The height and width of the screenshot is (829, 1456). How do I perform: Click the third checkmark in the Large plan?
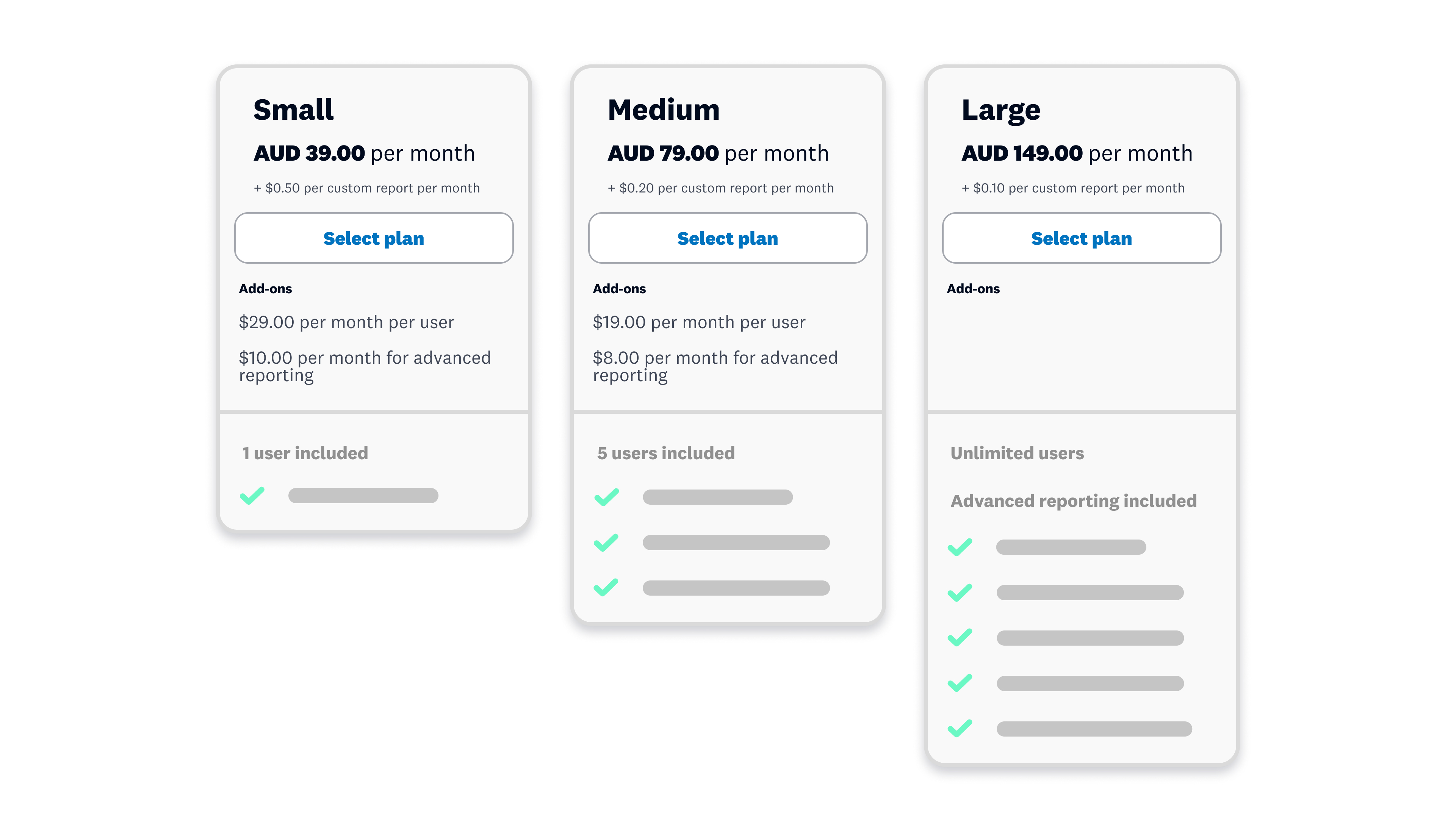tap(960, 638)
